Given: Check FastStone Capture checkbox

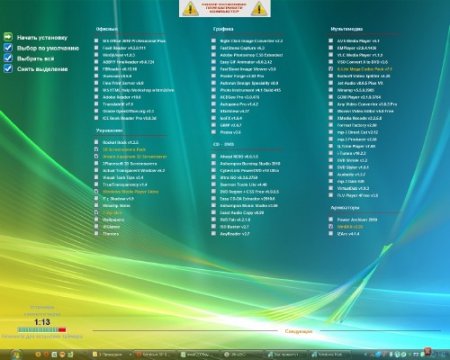Looking at the screenshot, I should point(214,48).
